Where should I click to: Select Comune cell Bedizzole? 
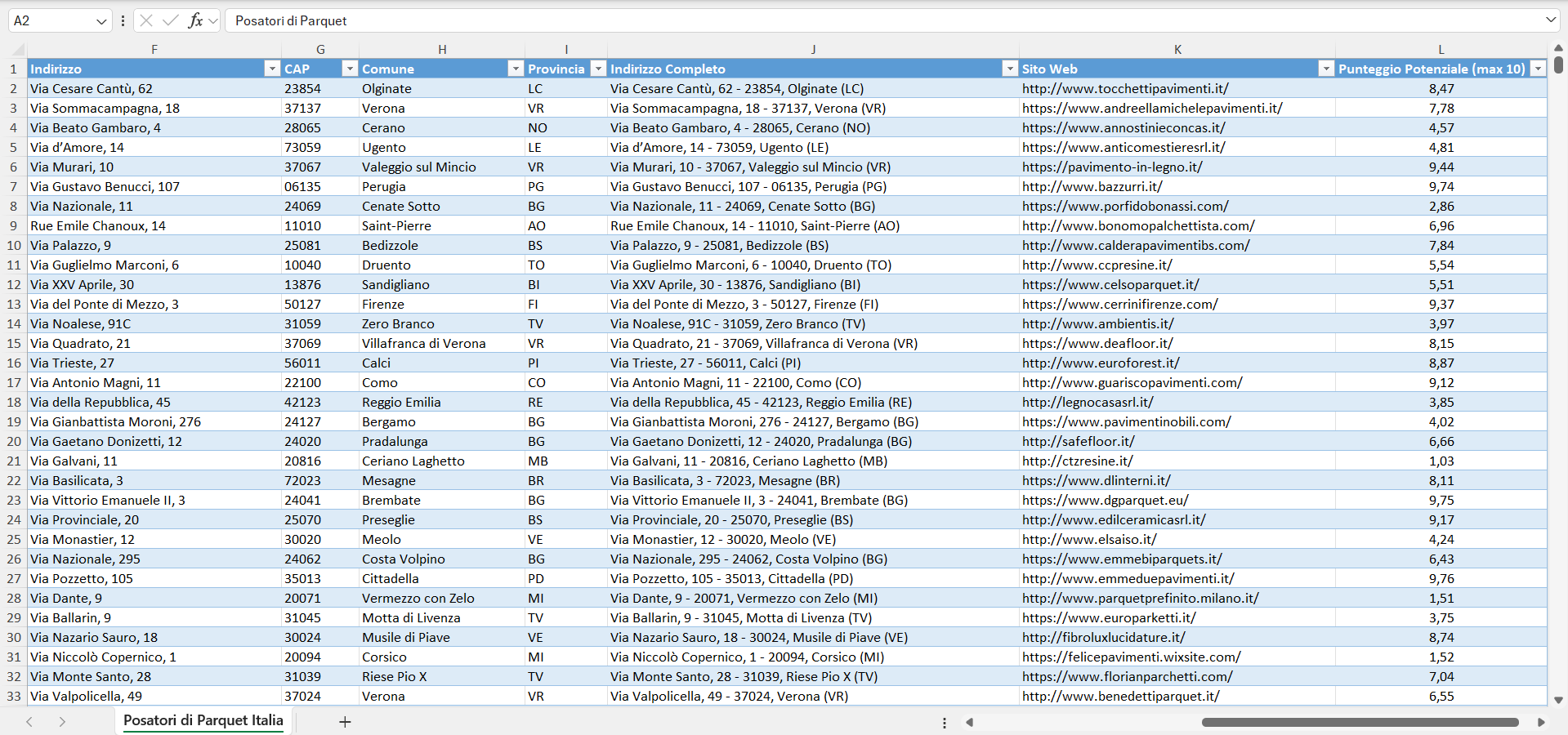(442, 245)
